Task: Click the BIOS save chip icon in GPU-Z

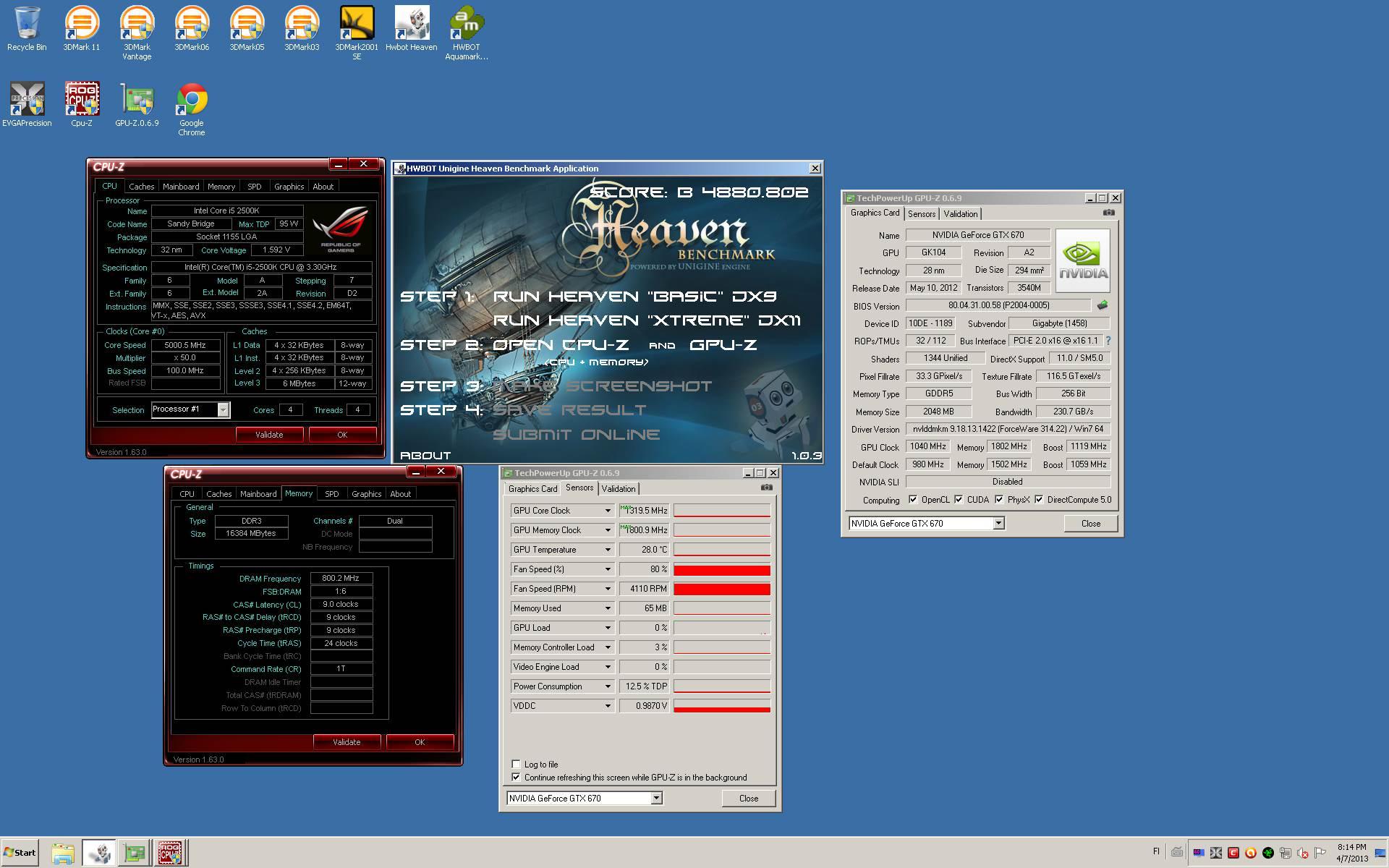Action: coord(1103,305)
